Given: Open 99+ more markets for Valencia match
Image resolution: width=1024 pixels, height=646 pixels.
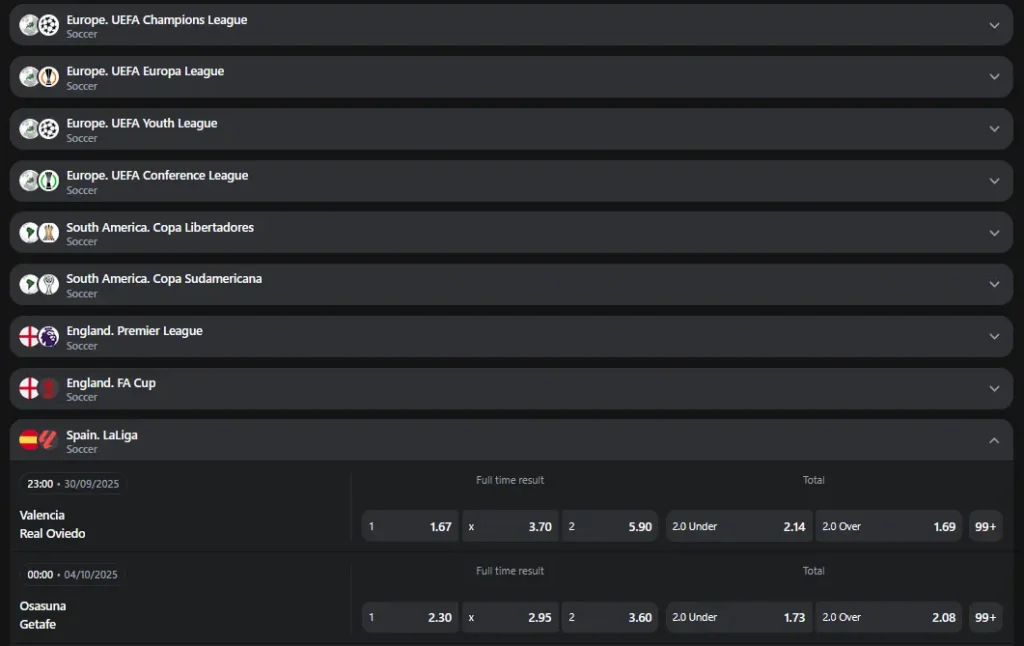Looking at the screenshot, I should pyautogui.click(x=985, y=526).
